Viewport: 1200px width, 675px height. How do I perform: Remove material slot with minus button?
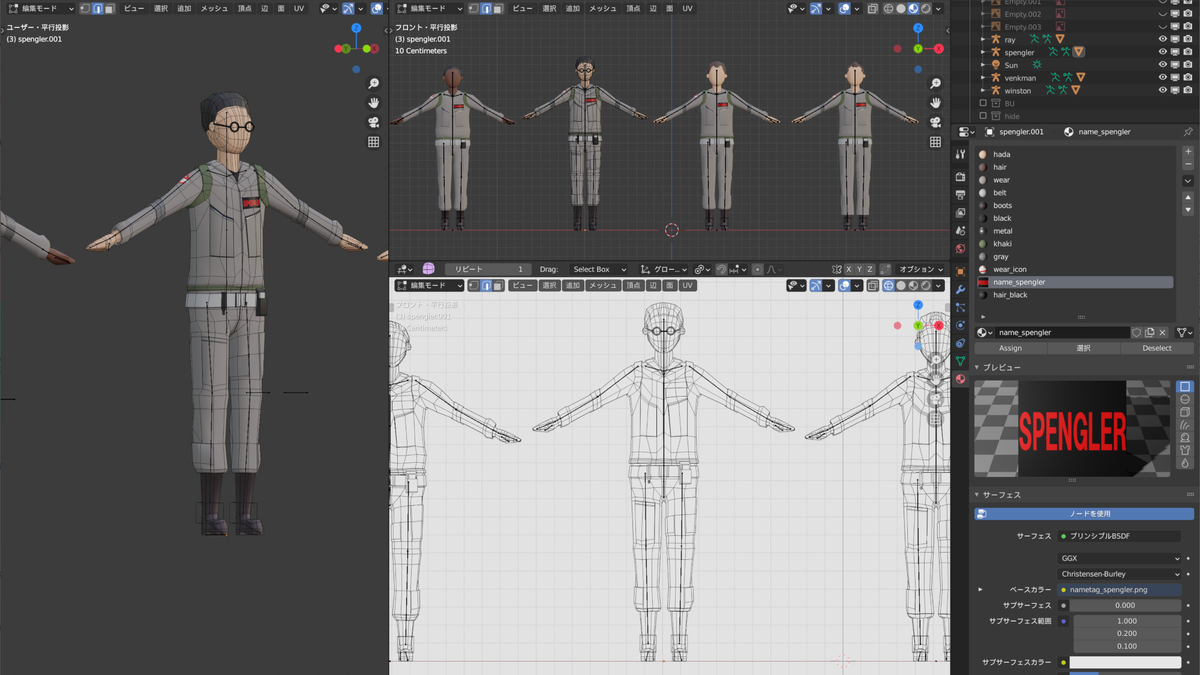point(1188,164)
